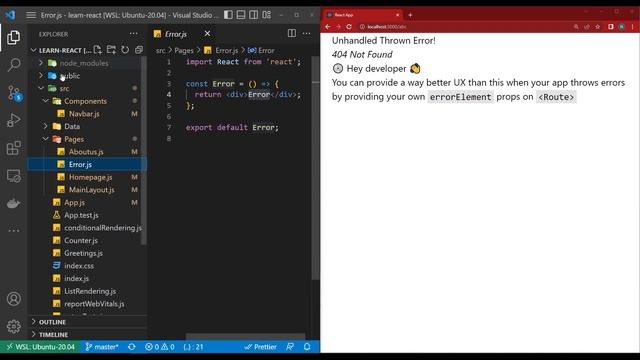Viewport: 640px width, 360px height.
Task: Open the notifications bell in status bar
Action: tap(307, 347)
